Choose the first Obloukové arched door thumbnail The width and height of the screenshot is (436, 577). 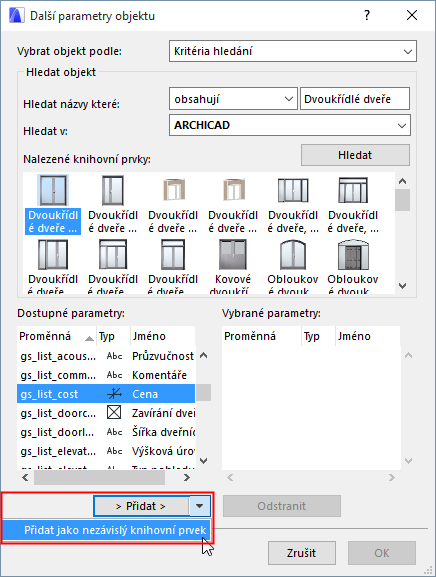coord(293,255)
